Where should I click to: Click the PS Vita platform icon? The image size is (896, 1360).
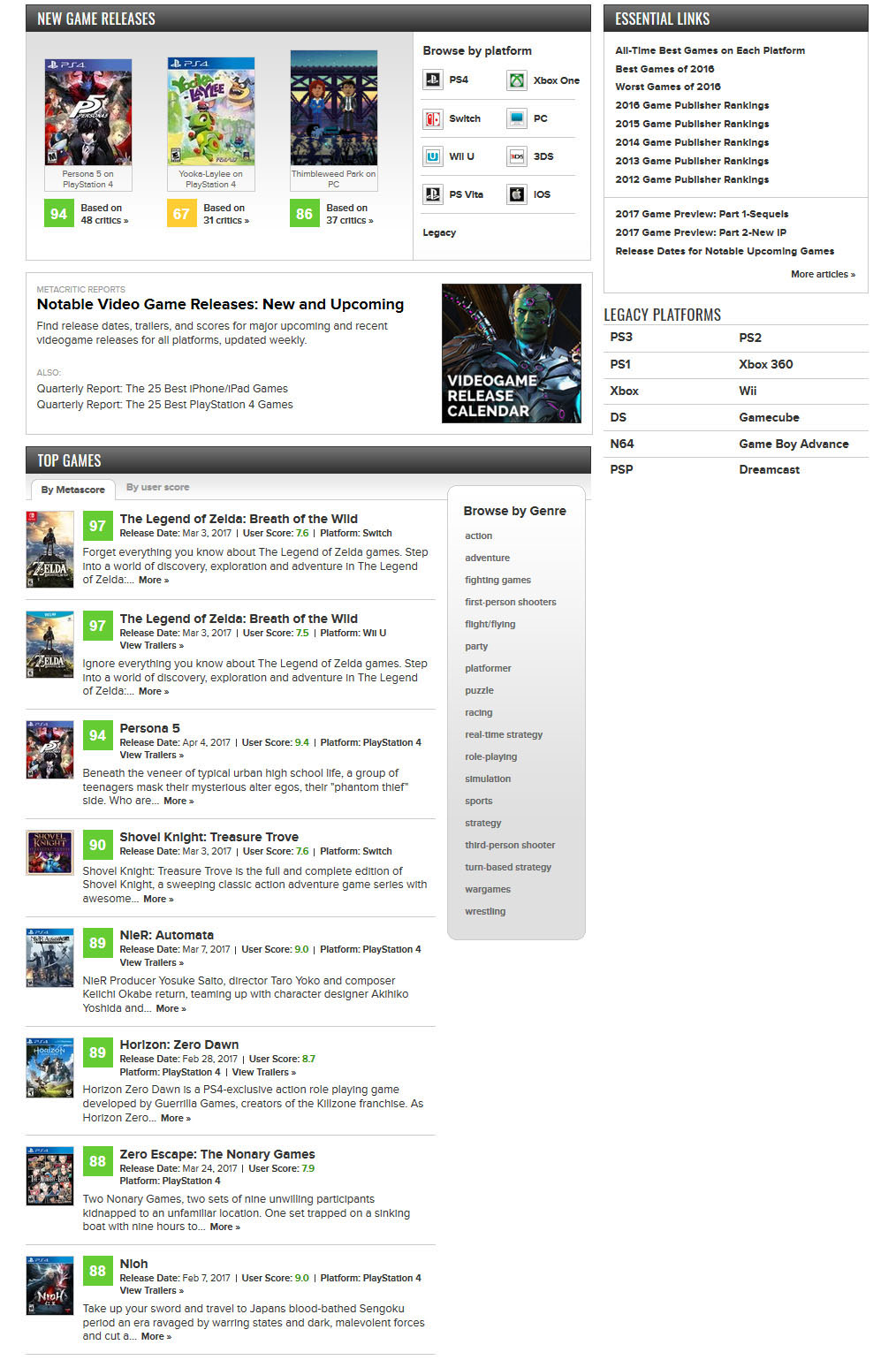tap(433, 194)
